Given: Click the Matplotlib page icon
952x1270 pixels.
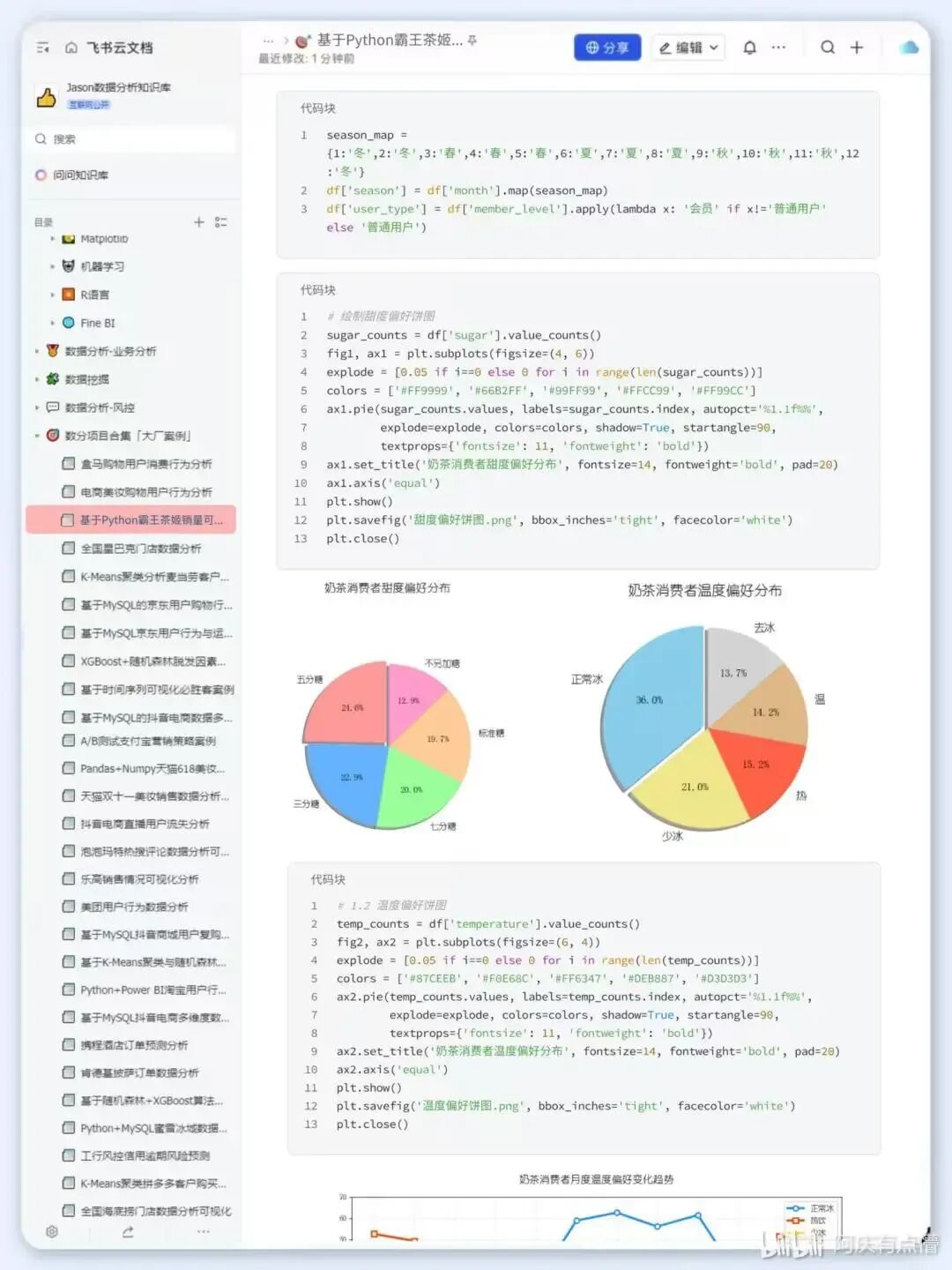Looking at the screenshot, I should coord(68,239).
